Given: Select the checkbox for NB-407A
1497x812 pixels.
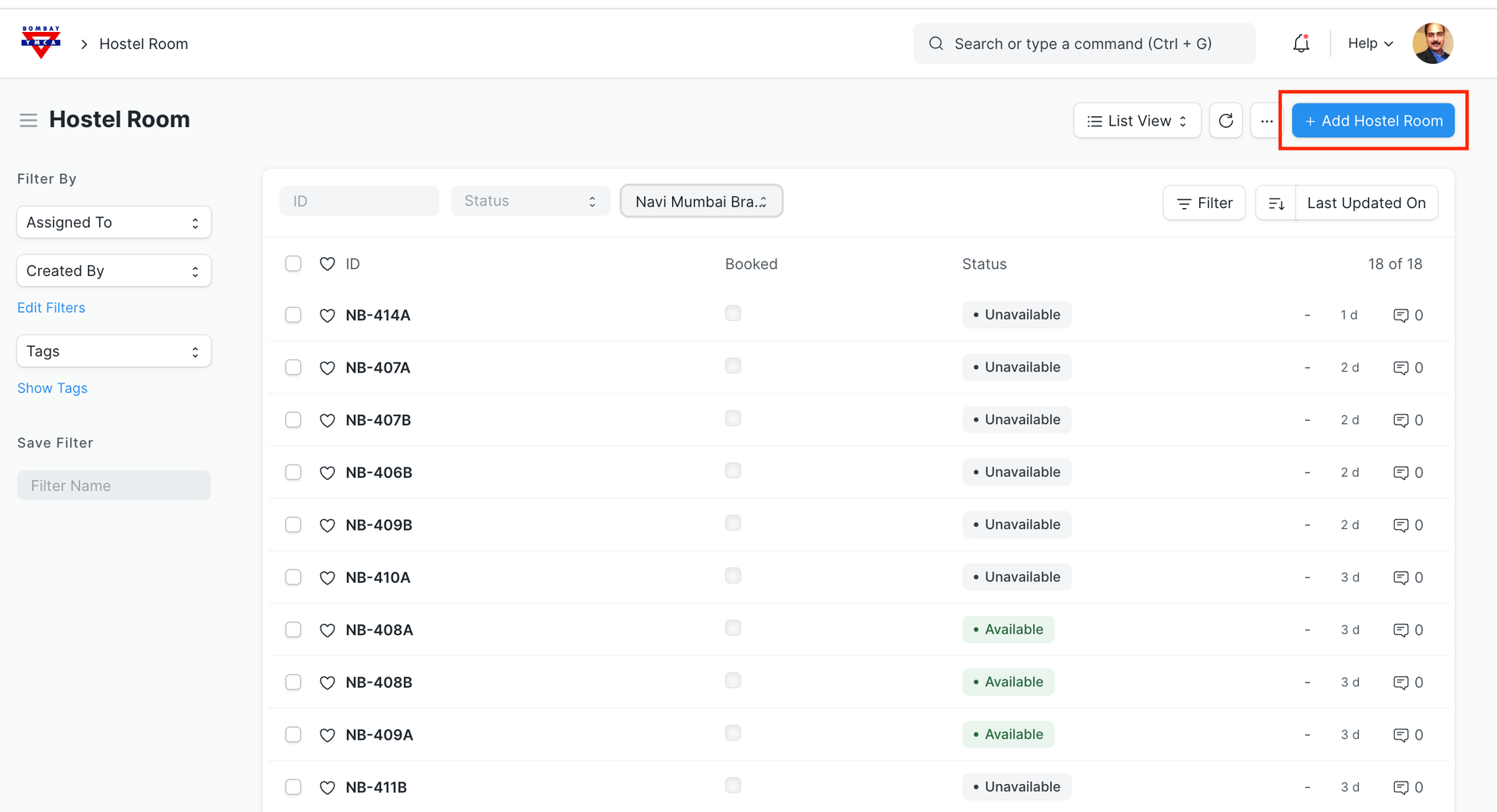Looking at the screenshot, I should tap(293, 368).
